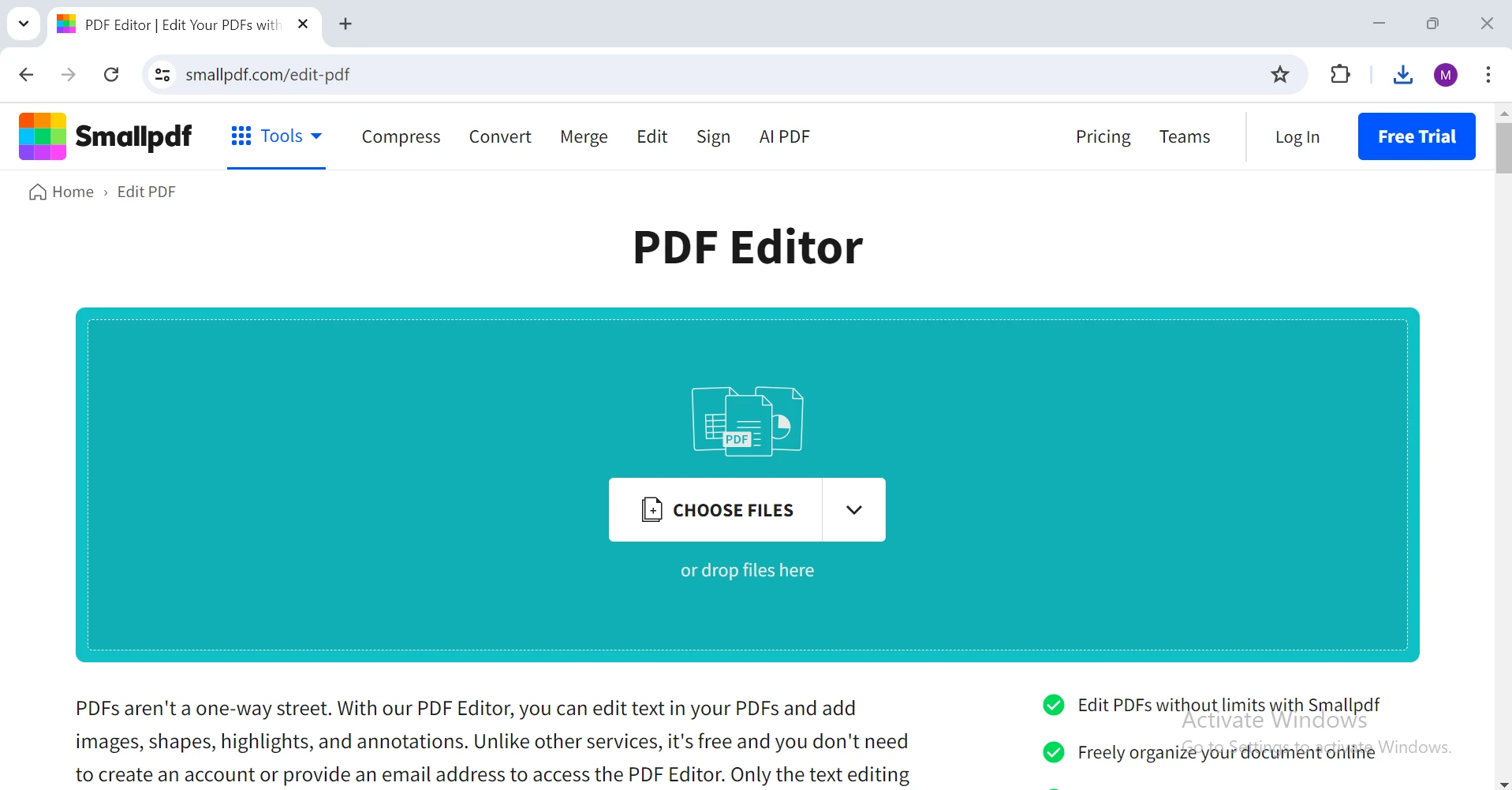Close the PDF Editor tab
1512x790 pixels.
pyautogui.click(x=303, y=24)
